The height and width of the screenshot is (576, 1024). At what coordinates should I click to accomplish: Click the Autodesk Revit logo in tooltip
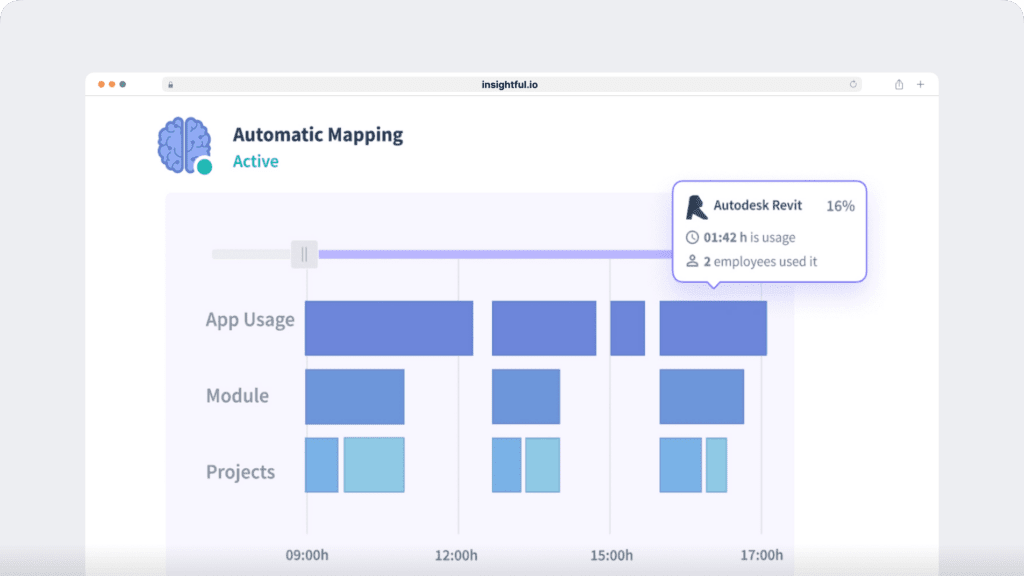click(x=696, y=207)
